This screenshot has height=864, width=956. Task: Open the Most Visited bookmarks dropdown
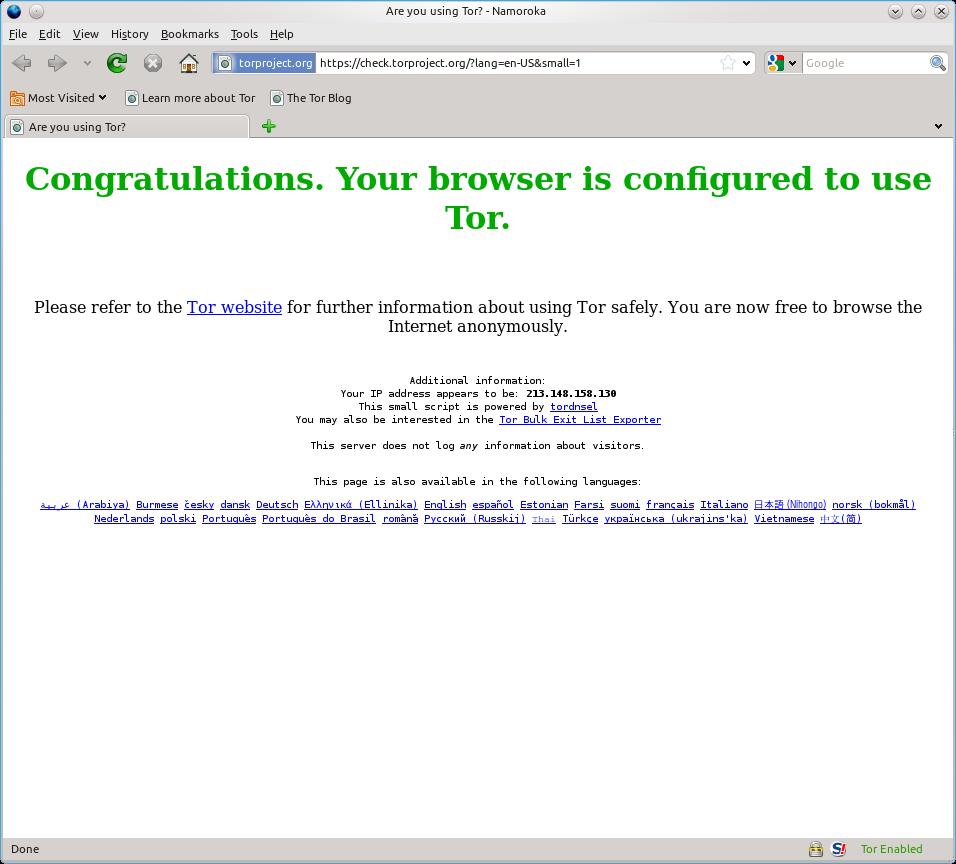[x=58, y=98]
